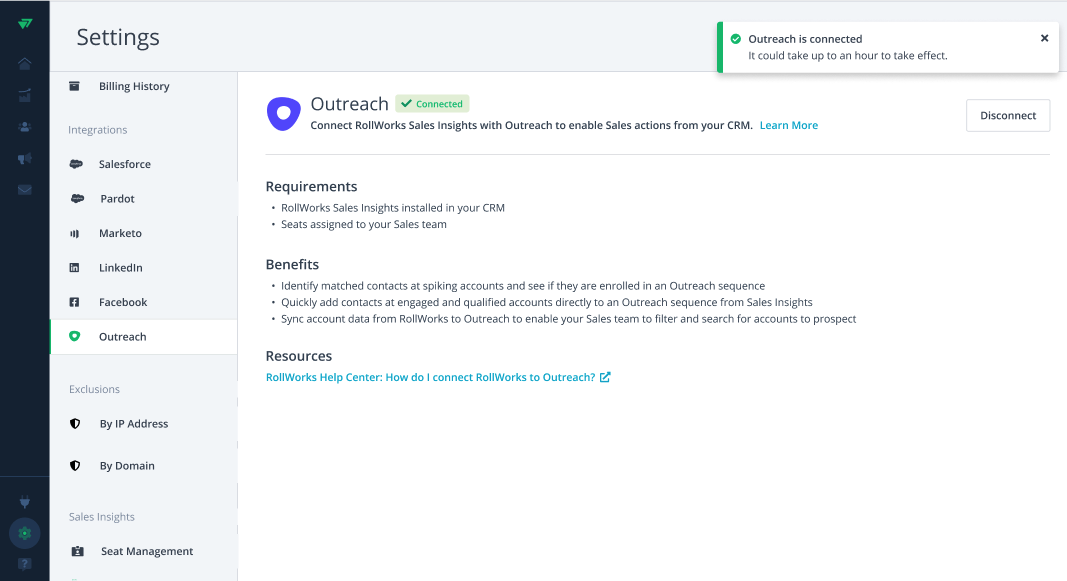Click the Seat Management badge icon
1067x581 pixels.
(x=78, y=551)
